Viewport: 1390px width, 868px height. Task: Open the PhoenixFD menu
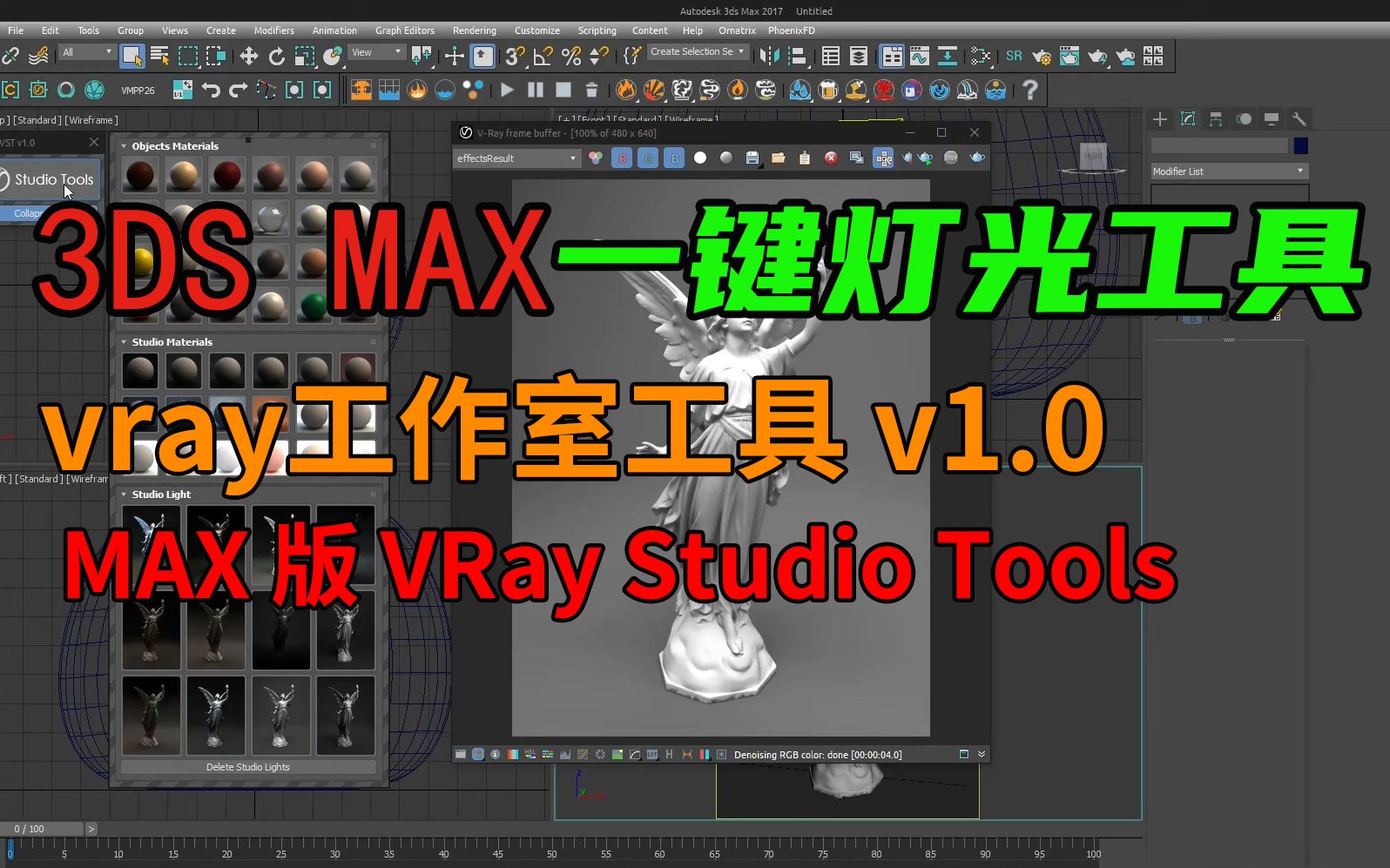[791, 30]
